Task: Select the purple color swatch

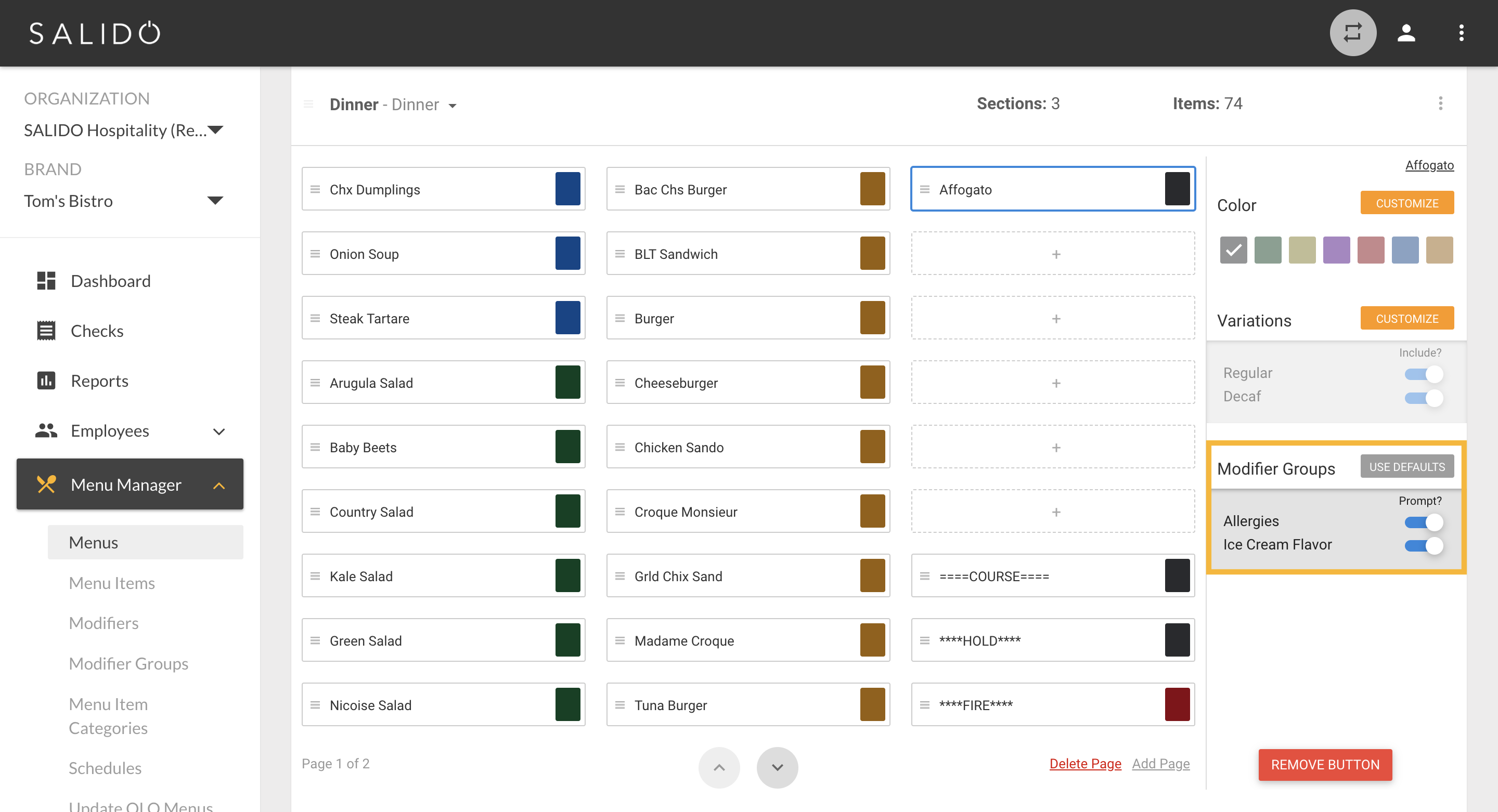Action: (x=1336, y=250)
